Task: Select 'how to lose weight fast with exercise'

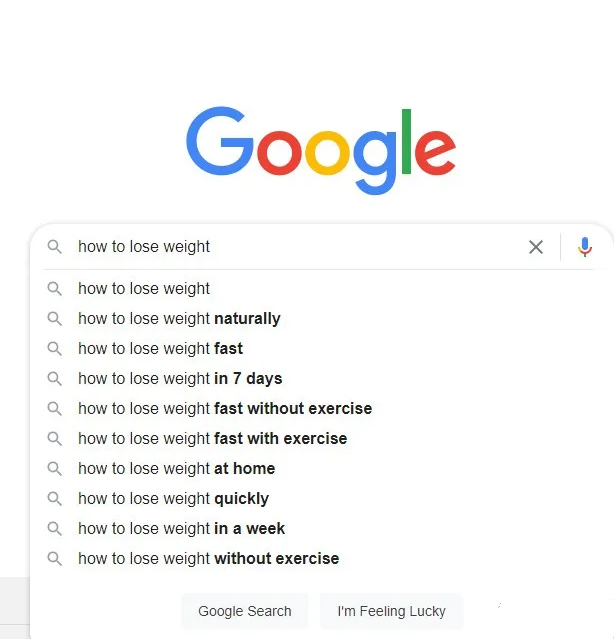Action: point(318,438)
